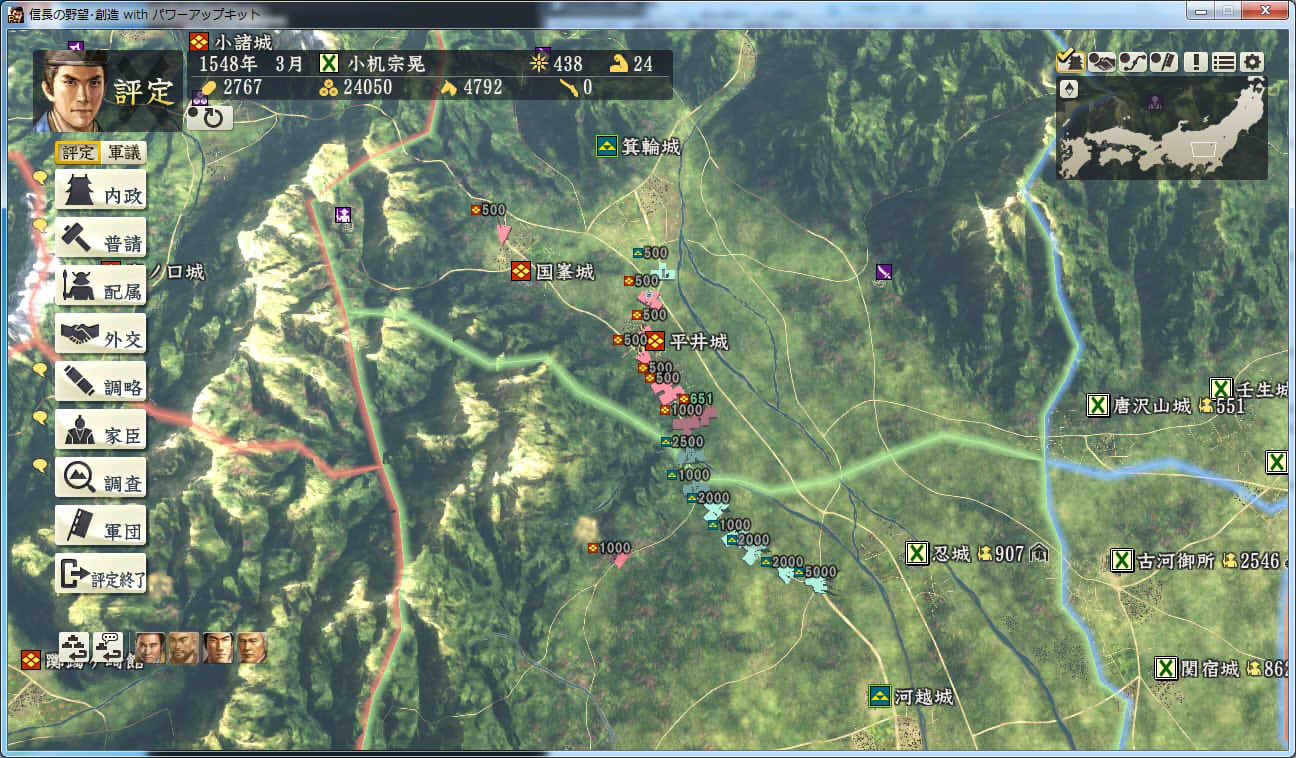Toggle the road route map filter
1296x758 pixels.
click(x=1133, y=61)
